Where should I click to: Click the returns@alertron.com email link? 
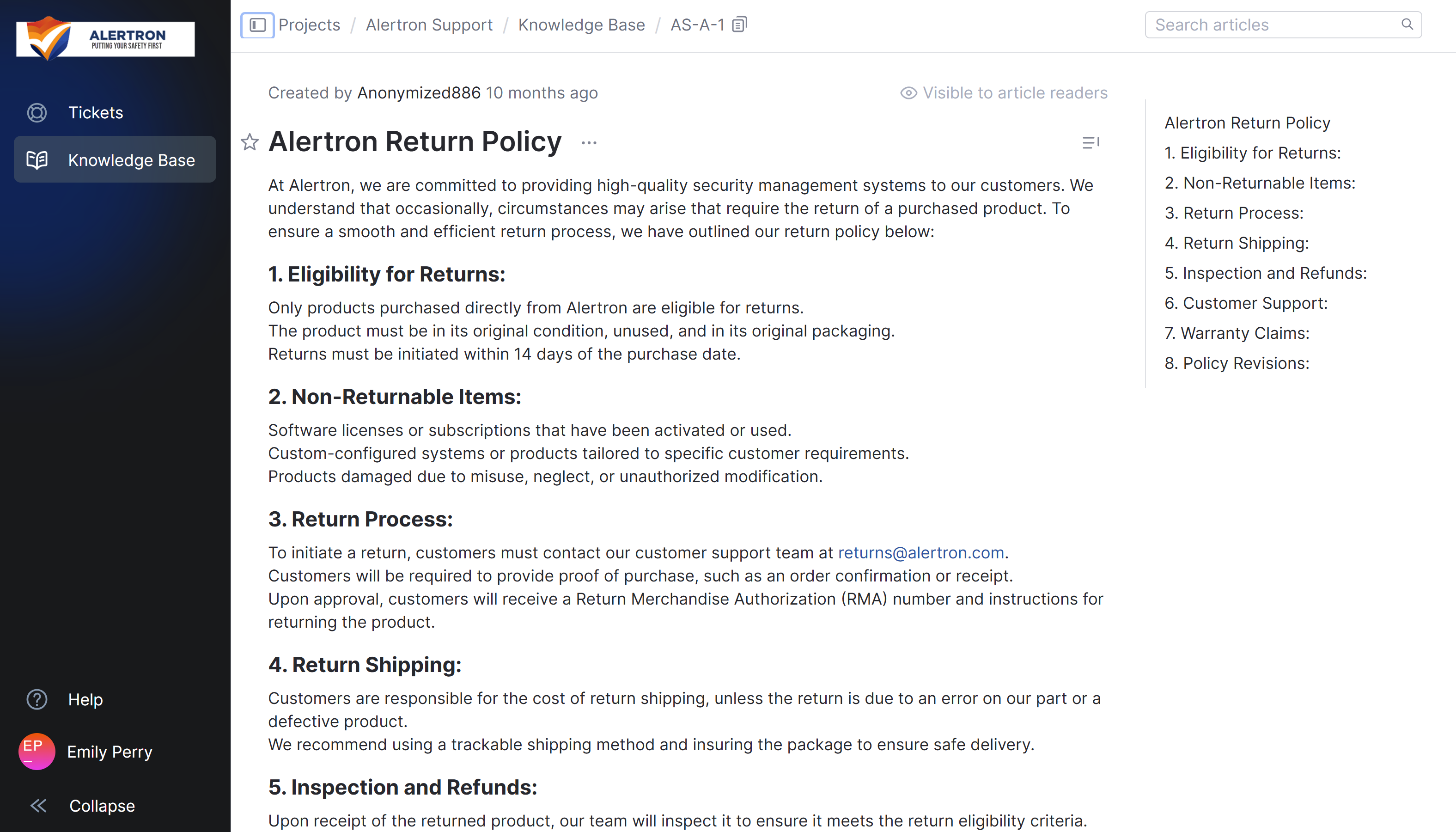(920, 552)
